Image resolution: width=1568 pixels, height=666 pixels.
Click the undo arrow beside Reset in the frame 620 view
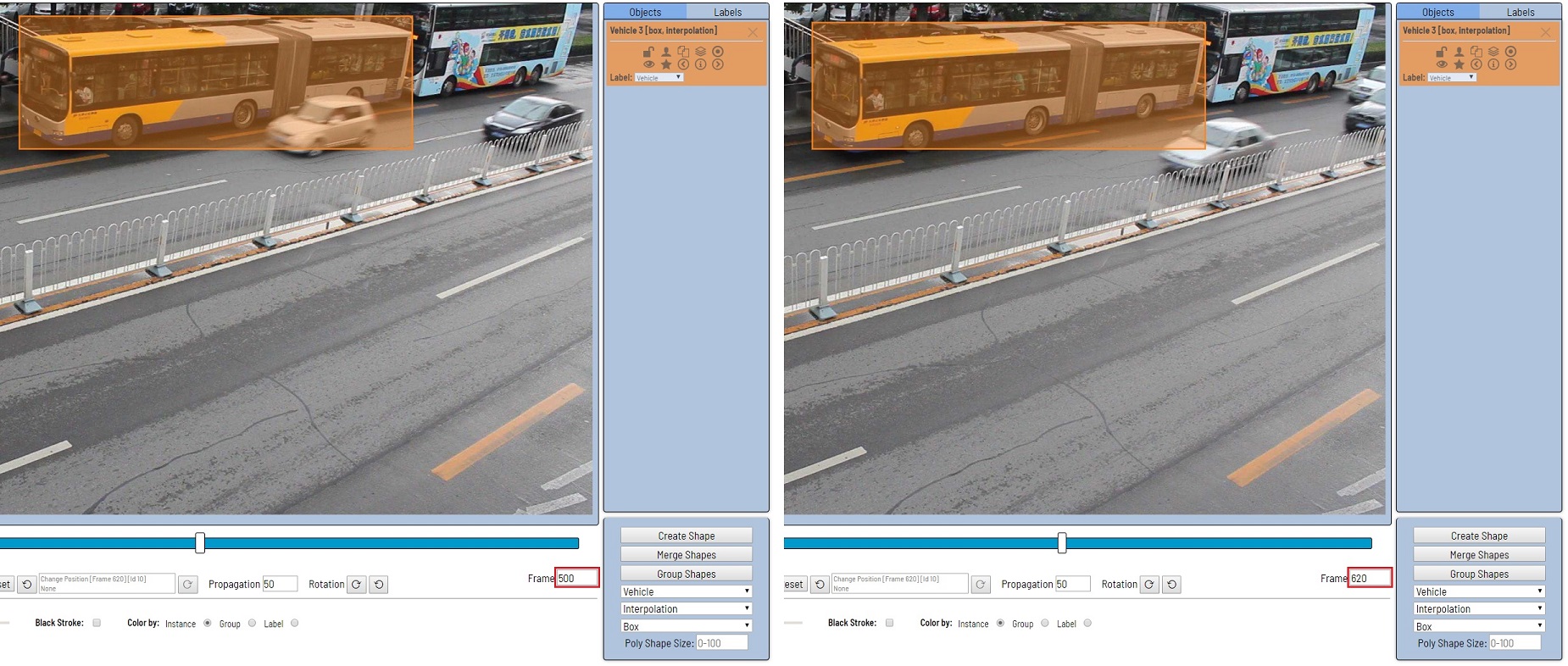(820, 585)
